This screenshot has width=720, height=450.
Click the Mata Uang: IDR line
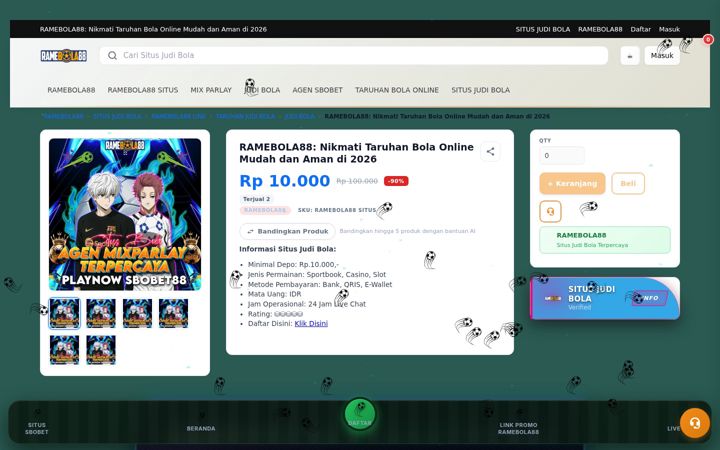coord(275,294)
